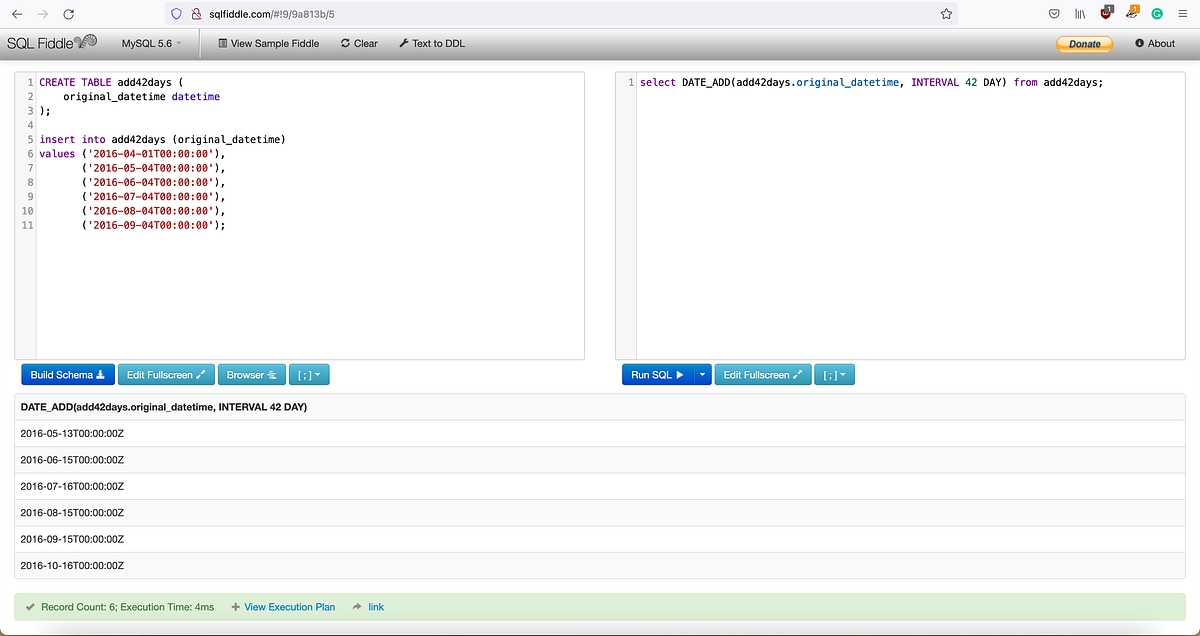
Task: Click the Build Schema button
Action: (x=67, y=374)
